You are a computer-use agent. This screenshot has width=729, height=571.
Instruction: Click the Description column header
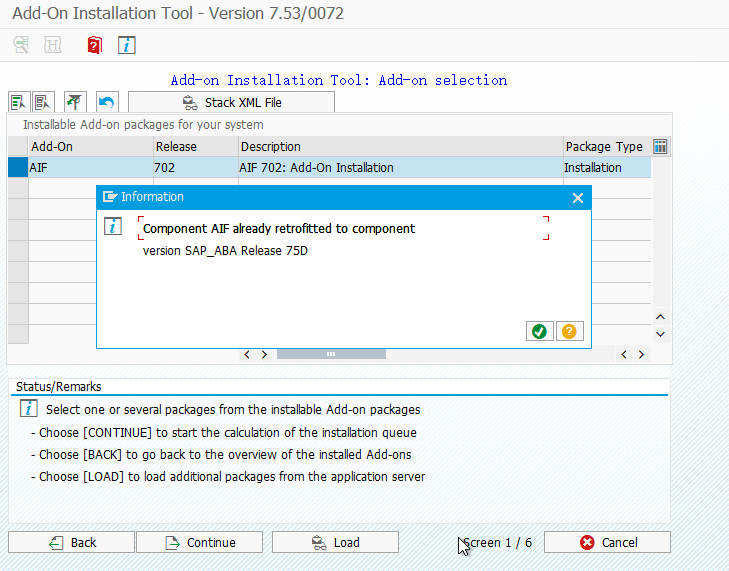[401, 146]
